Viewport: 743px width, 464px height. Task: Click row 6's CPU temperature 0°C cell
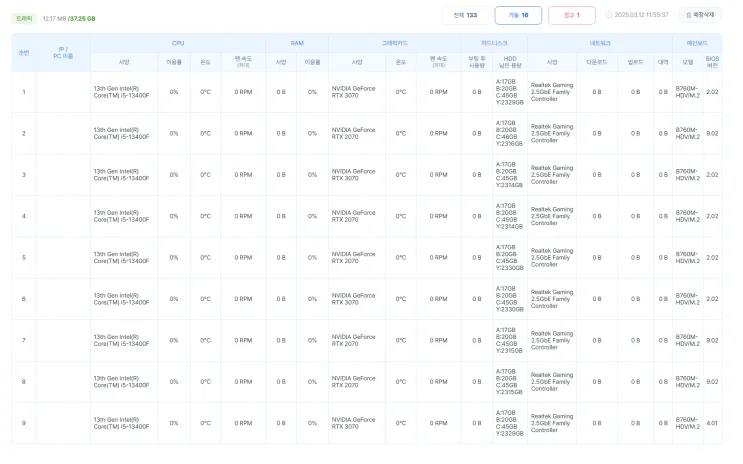click(x=205, y=299)
